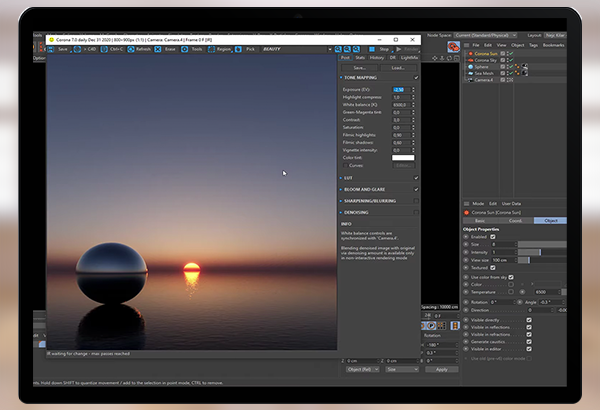The width and height of the screenshot is (600, 410).
Task: Click the Sea Mesh material tag
Action: (525, 73)
